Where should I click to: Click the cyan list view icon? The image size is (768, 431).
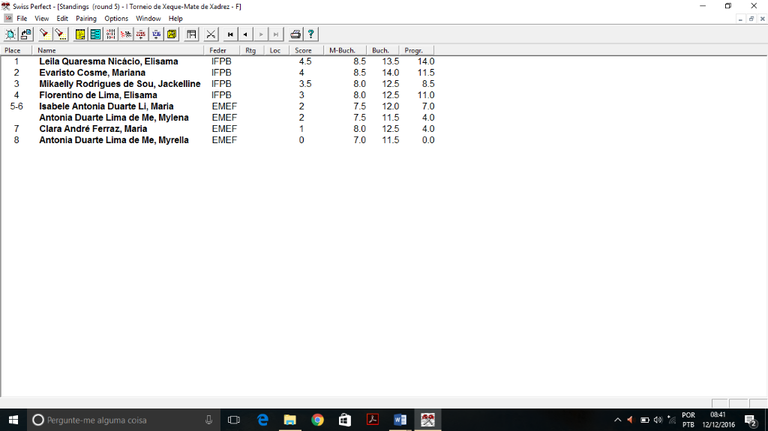95,34
